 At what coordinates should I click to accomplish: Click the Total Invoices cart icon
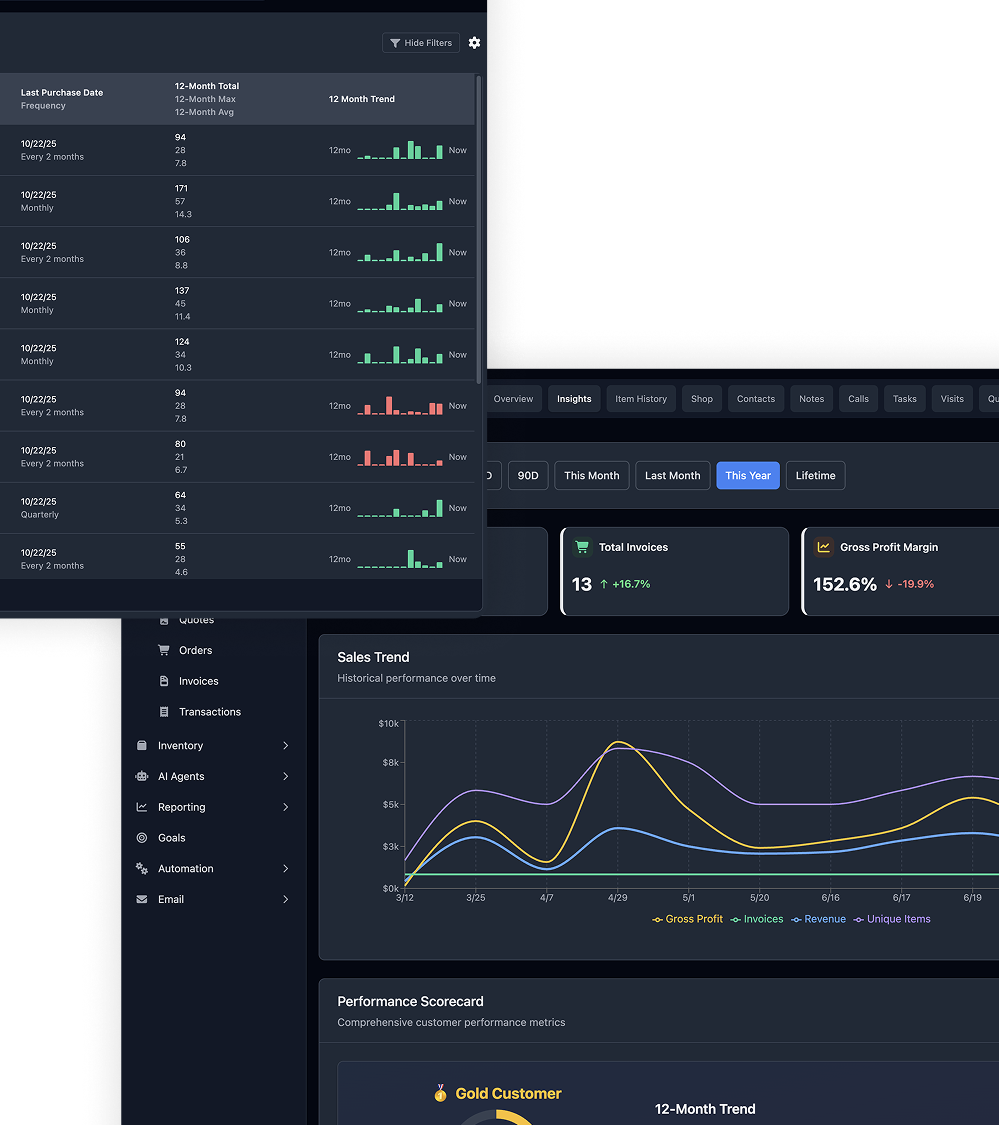[582, 547]
